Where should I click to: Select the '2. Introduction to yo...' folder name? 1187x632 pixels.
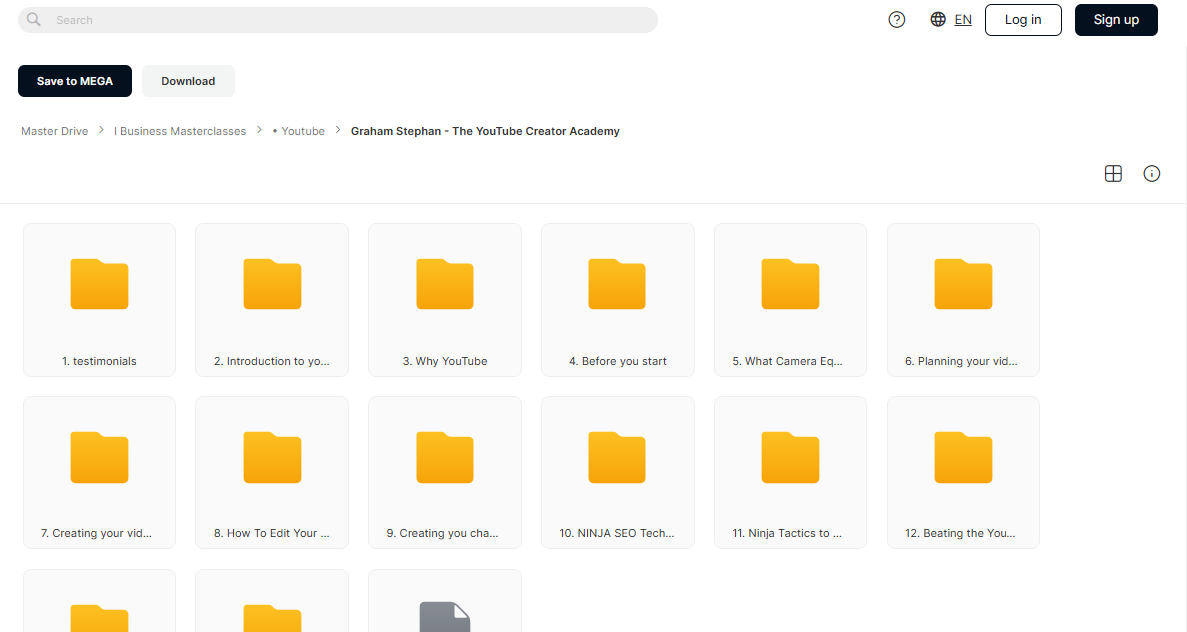(x=272, y=361)
